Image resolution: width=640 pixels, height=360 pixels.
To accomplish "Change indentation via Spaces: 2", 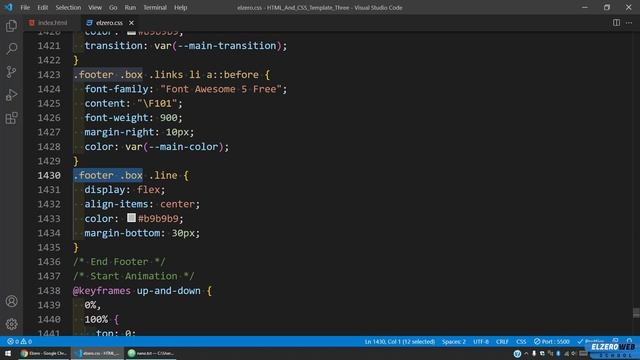I will coord(453,341).
